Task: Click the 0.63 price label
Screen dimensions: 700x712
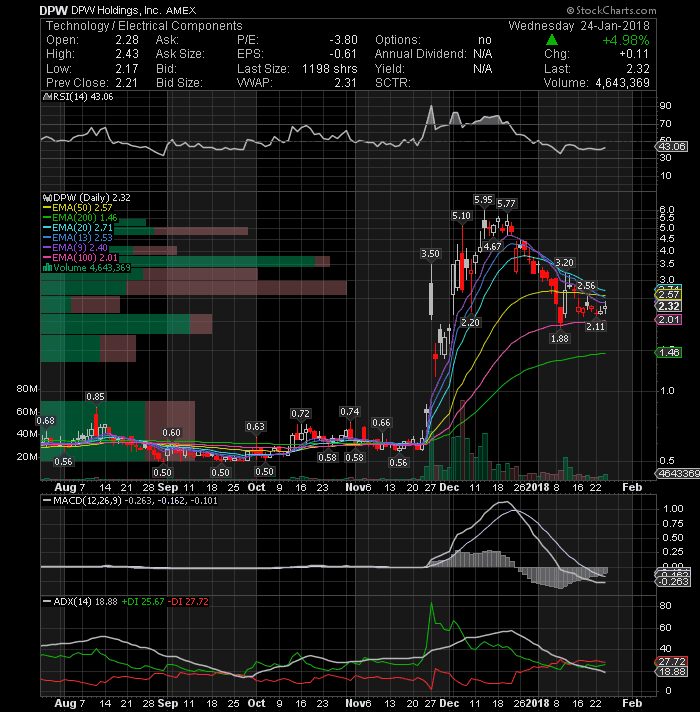Action: tap(255, 427)
